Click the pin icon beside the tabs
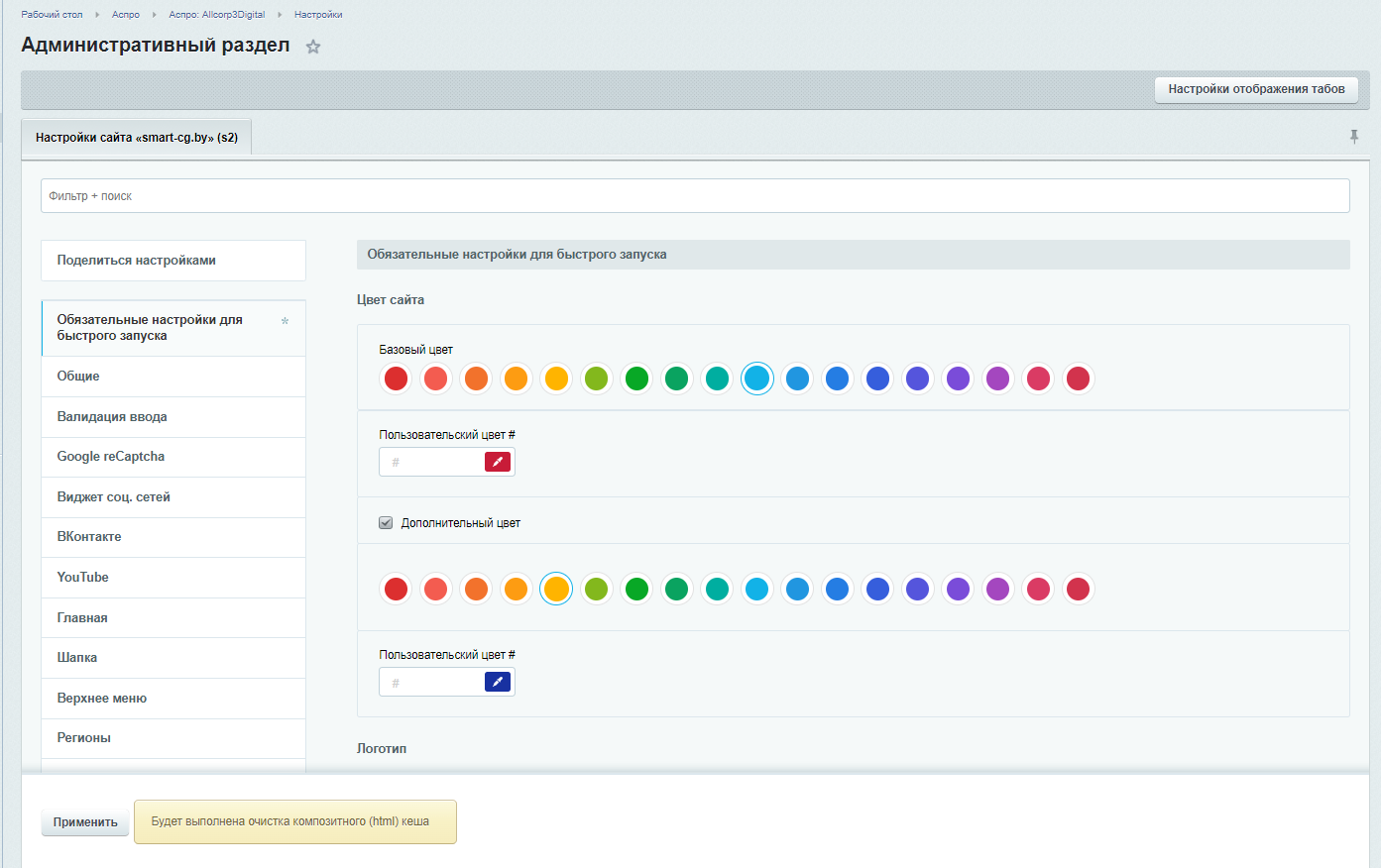Screen dimensions: 1381x868 pyautogui.click(x=1354, y=137)
